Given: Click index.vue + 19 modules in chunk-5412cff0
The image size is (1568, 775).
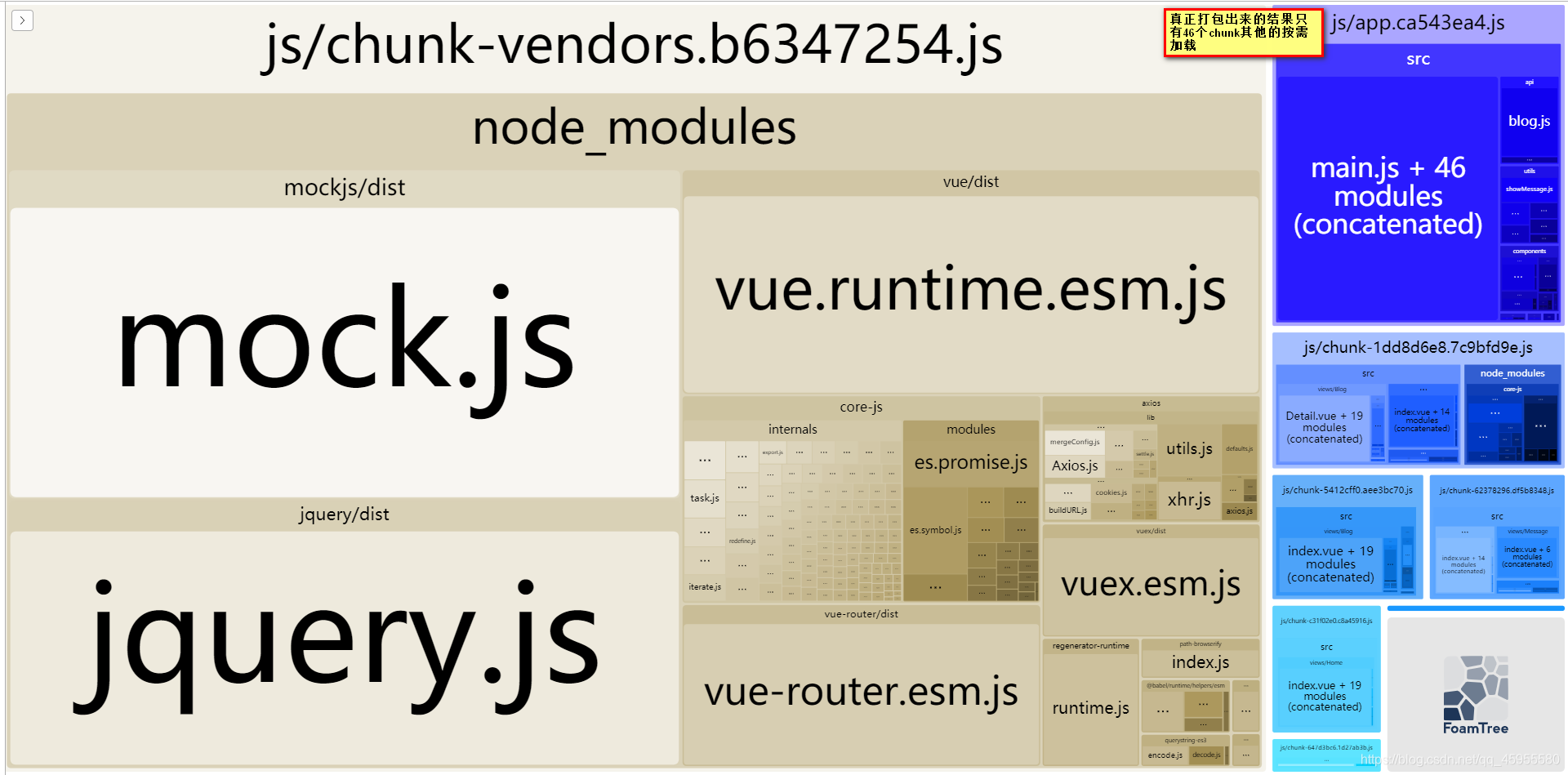Looking at the screenshot, I should click(x=1330, y=564).
